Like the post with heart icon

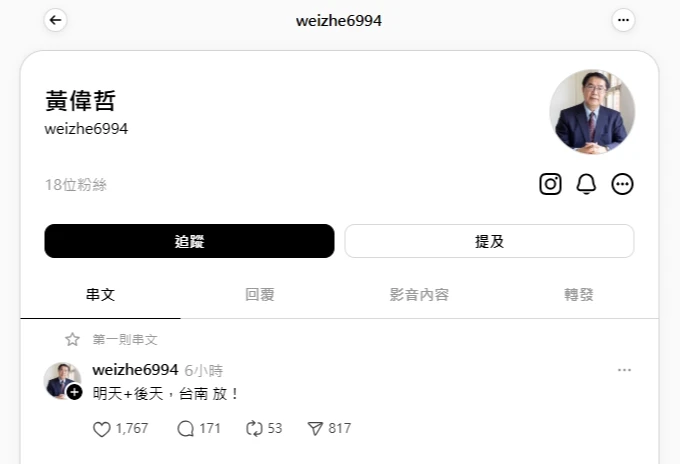tap(102, 429)
